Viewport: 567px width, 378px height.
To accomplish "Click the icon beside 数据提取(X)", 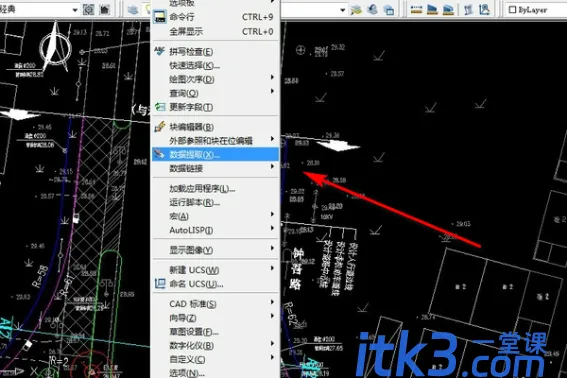I will [159, 154].
